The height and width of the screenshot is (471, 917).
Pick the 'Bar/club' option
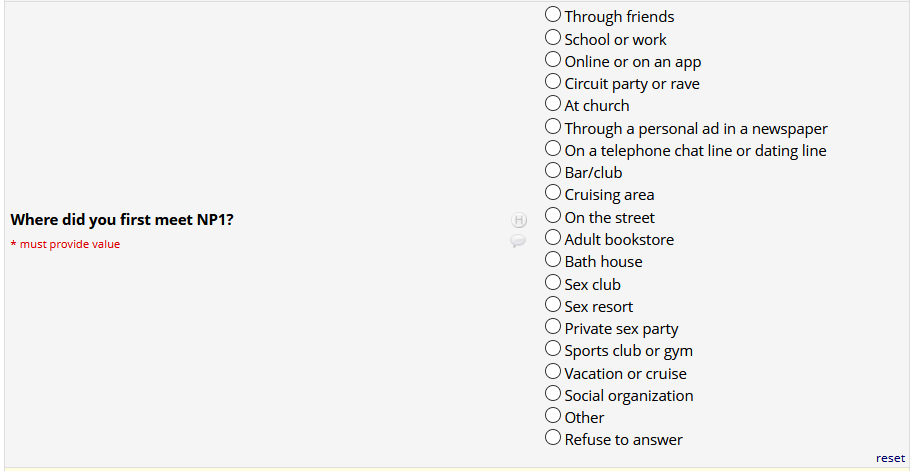pyautogui.click(x=553, y=171)
